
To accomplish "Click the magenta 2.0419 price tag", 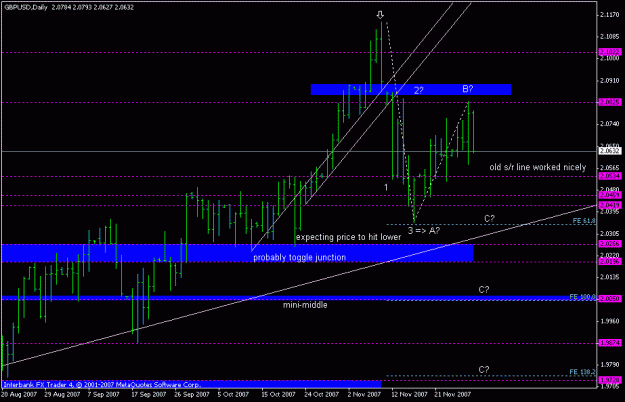I will (610, 206).
